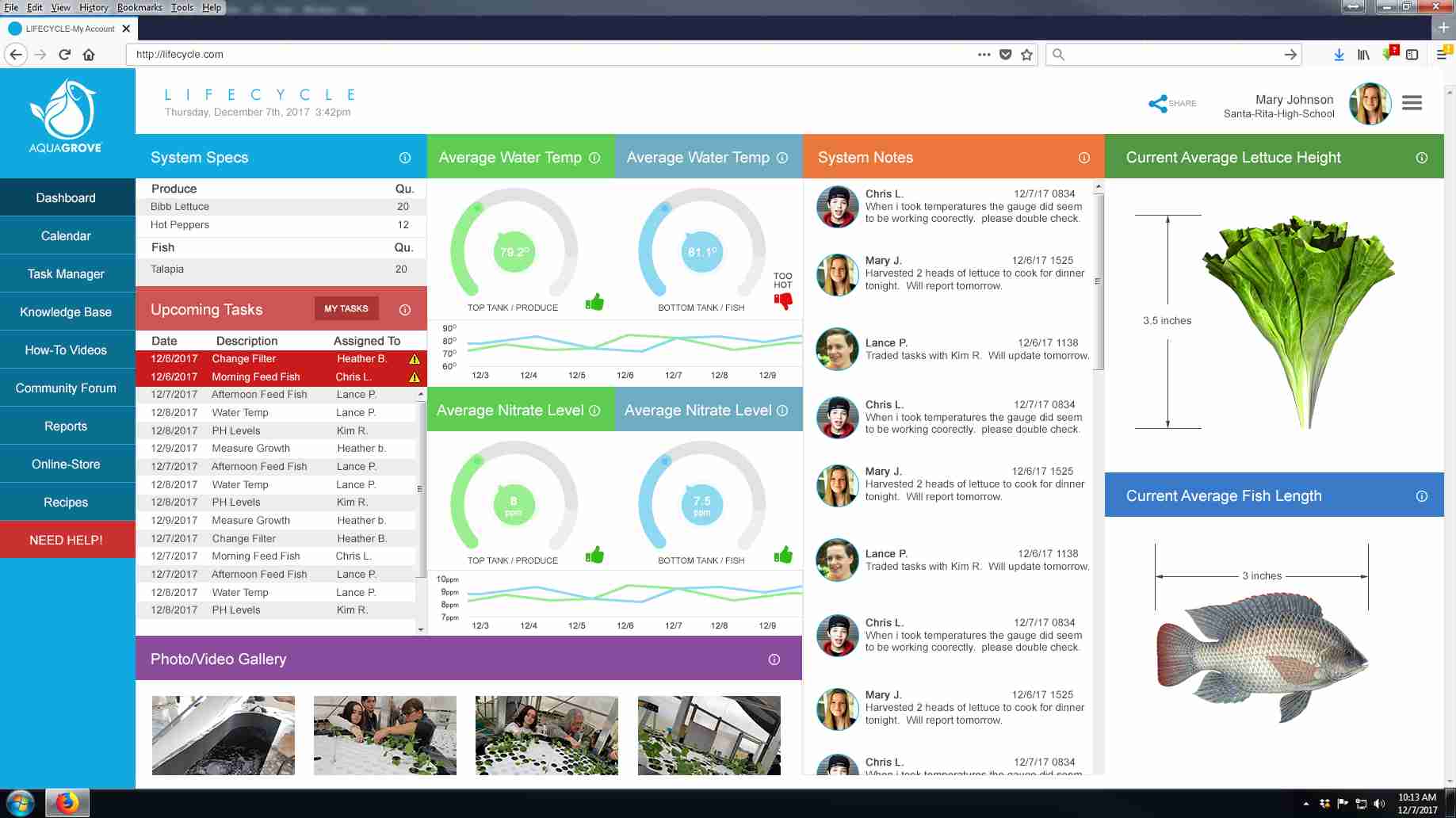Click info icon on Current Average Fish Length

click(x=1422, y=496)
